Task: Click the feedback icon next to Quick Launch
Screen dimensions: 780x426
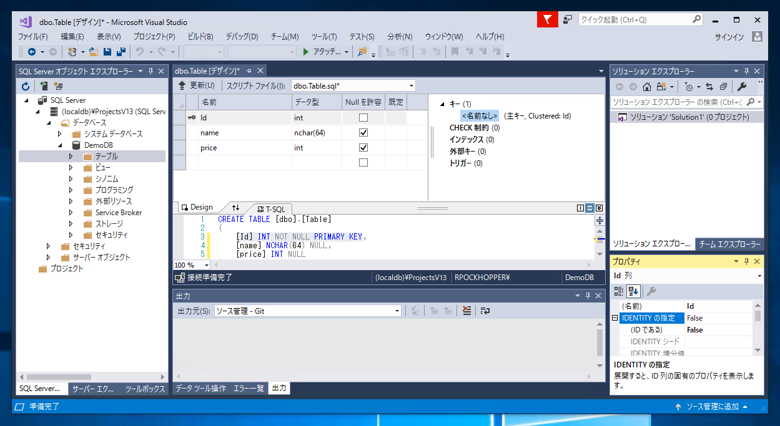Action: 568,19
